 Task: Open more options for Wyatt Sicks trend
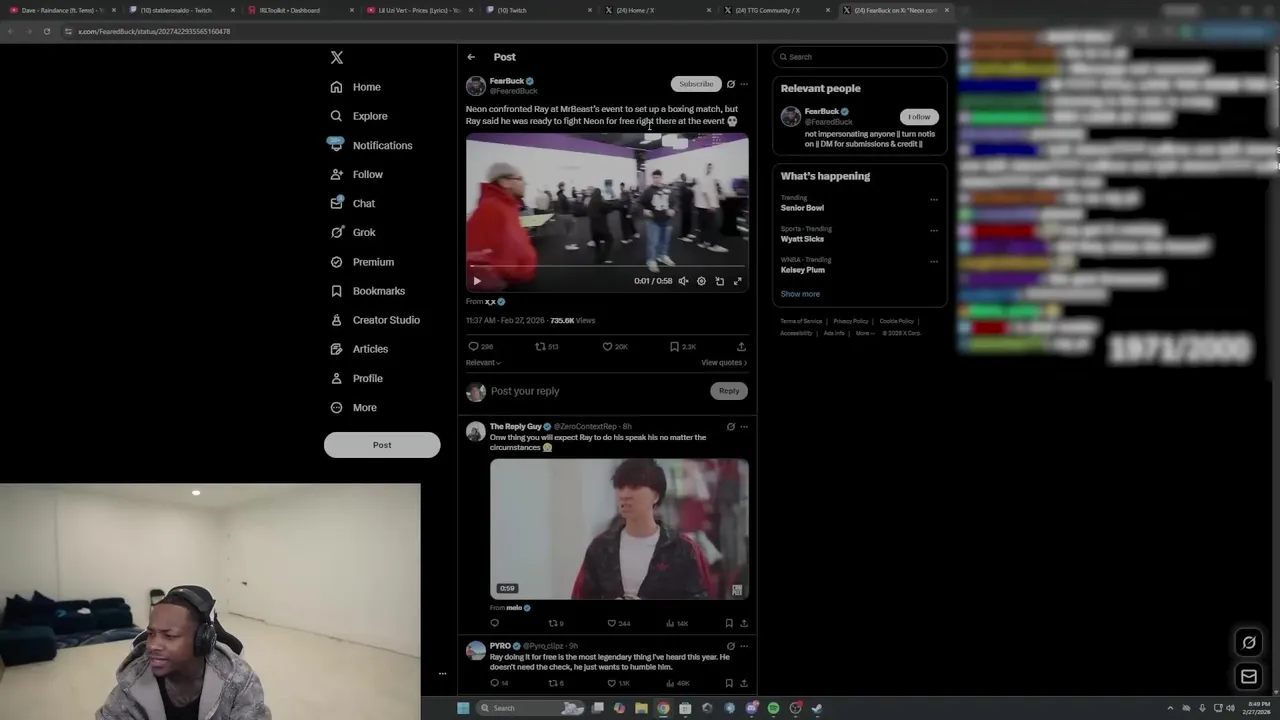pos(934,230)
